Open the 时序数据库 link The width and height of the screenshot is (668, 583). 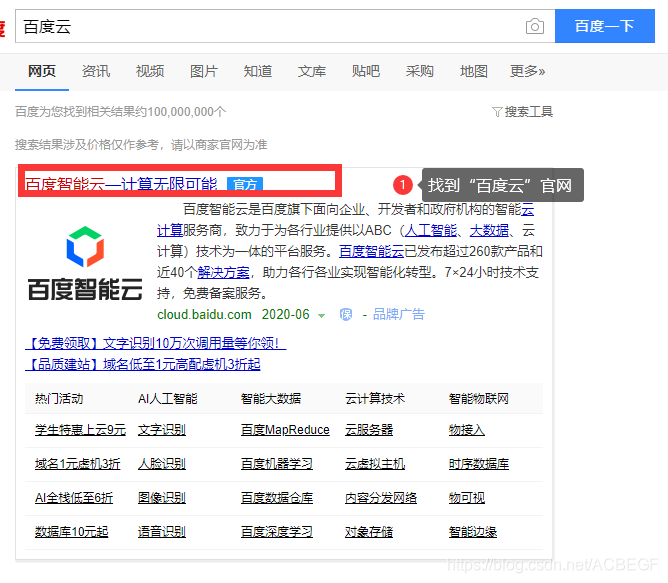coord(479,464)
